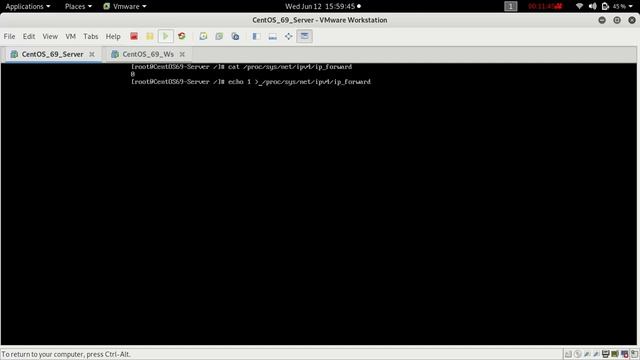Switch to the CentOS_69_Server tab
Screen dimensions: 640x360
point(52,54)
